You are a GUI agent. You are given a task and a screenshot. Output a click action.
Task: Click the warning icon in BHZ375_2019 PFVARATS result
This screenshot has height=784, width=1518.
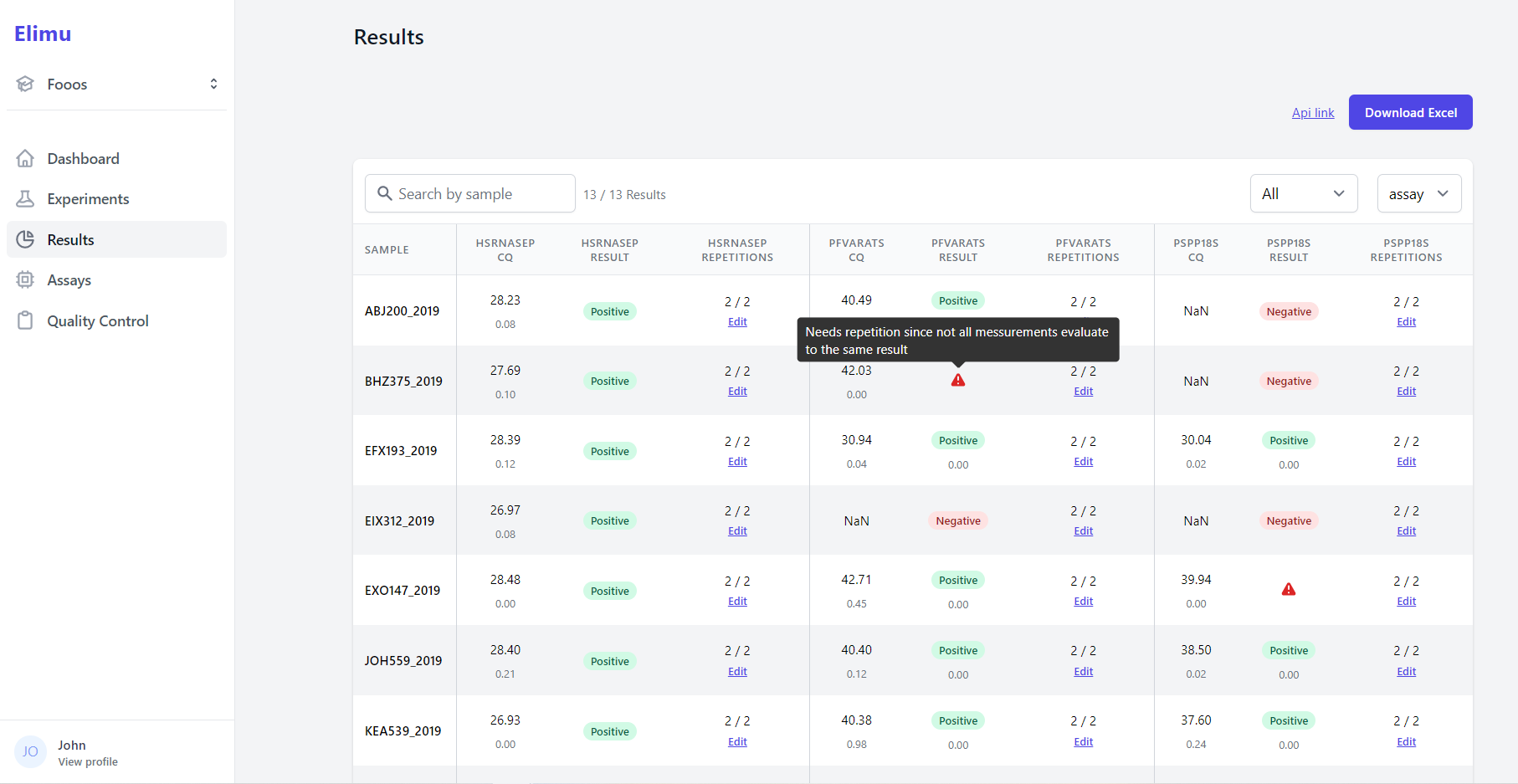(x=958, y=380)
